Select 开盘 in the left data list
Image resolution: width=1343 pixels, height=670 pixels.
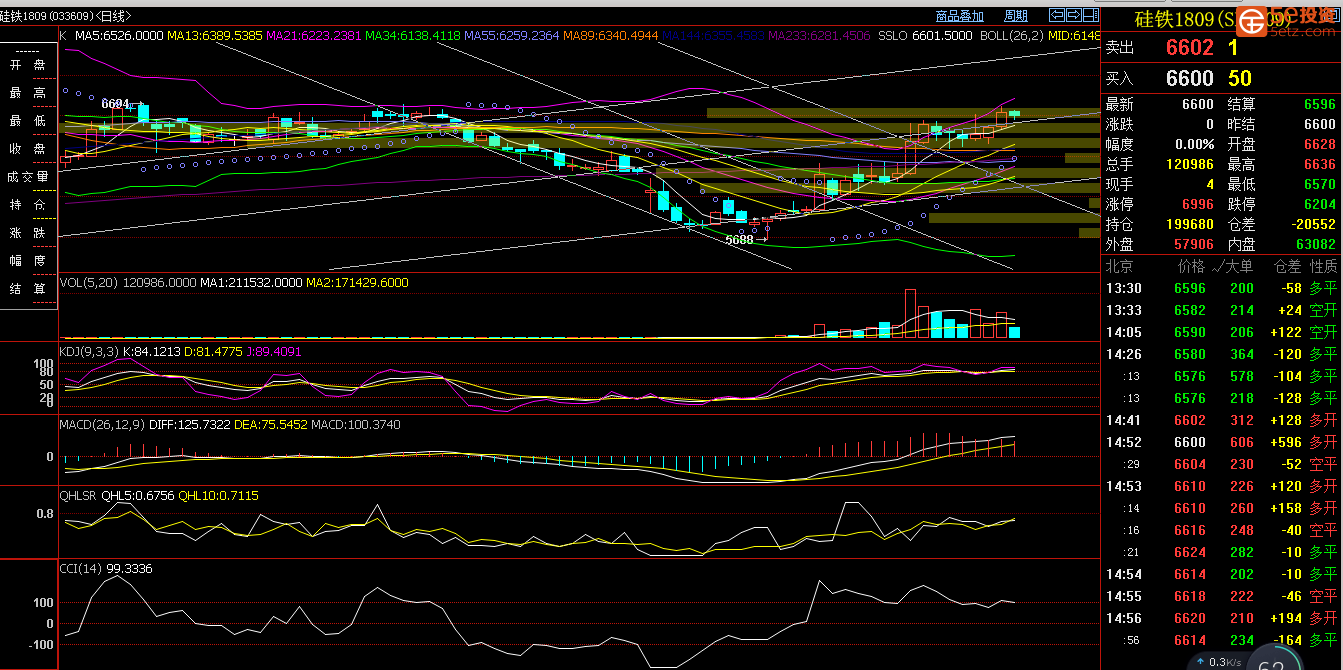(28, 65)
